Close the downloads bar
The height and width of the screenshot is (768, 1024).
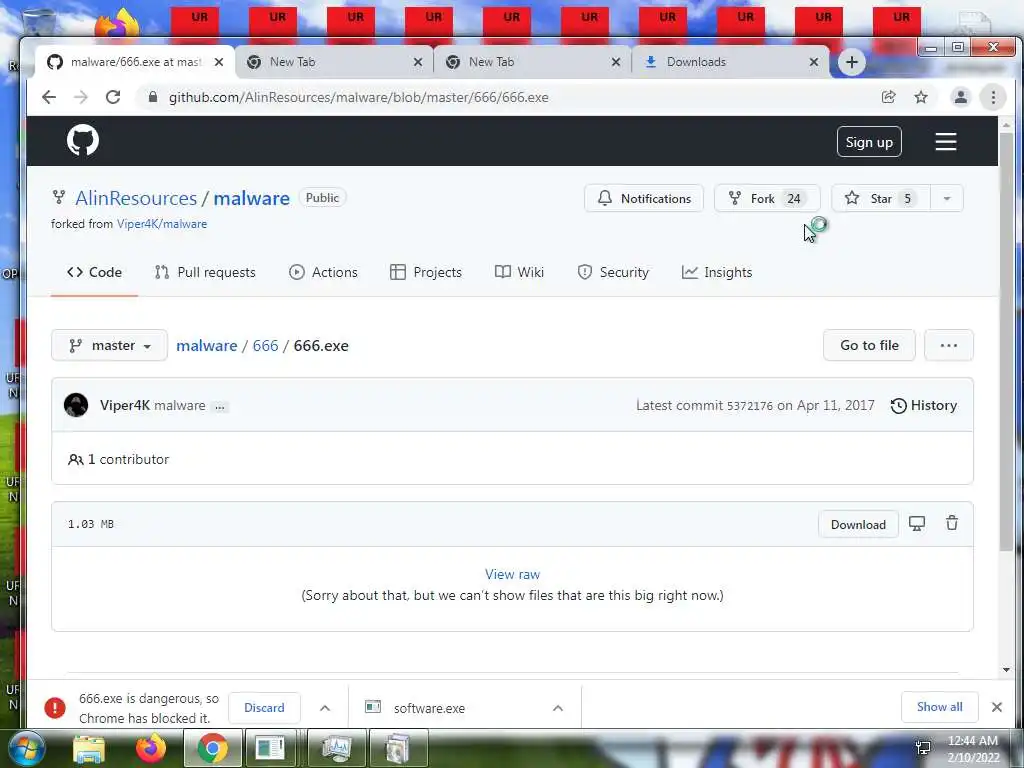pos(997,707)
